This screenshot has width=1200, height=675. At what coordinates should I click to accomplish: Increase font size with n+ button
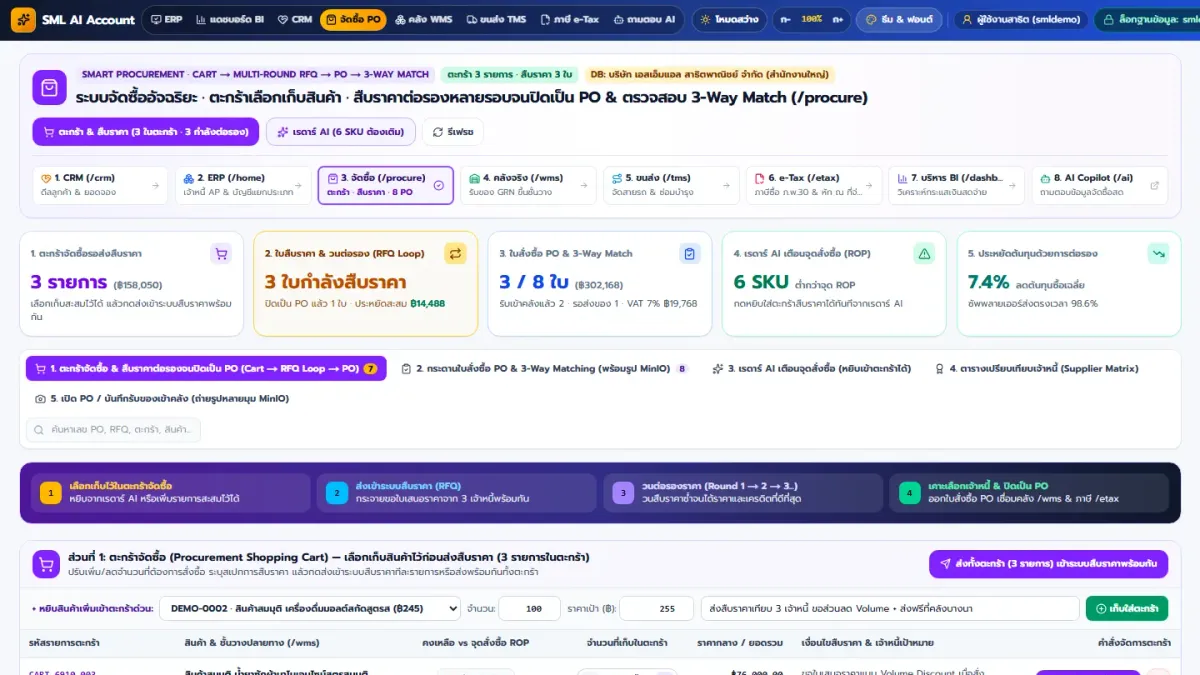(x=838, y=19)
